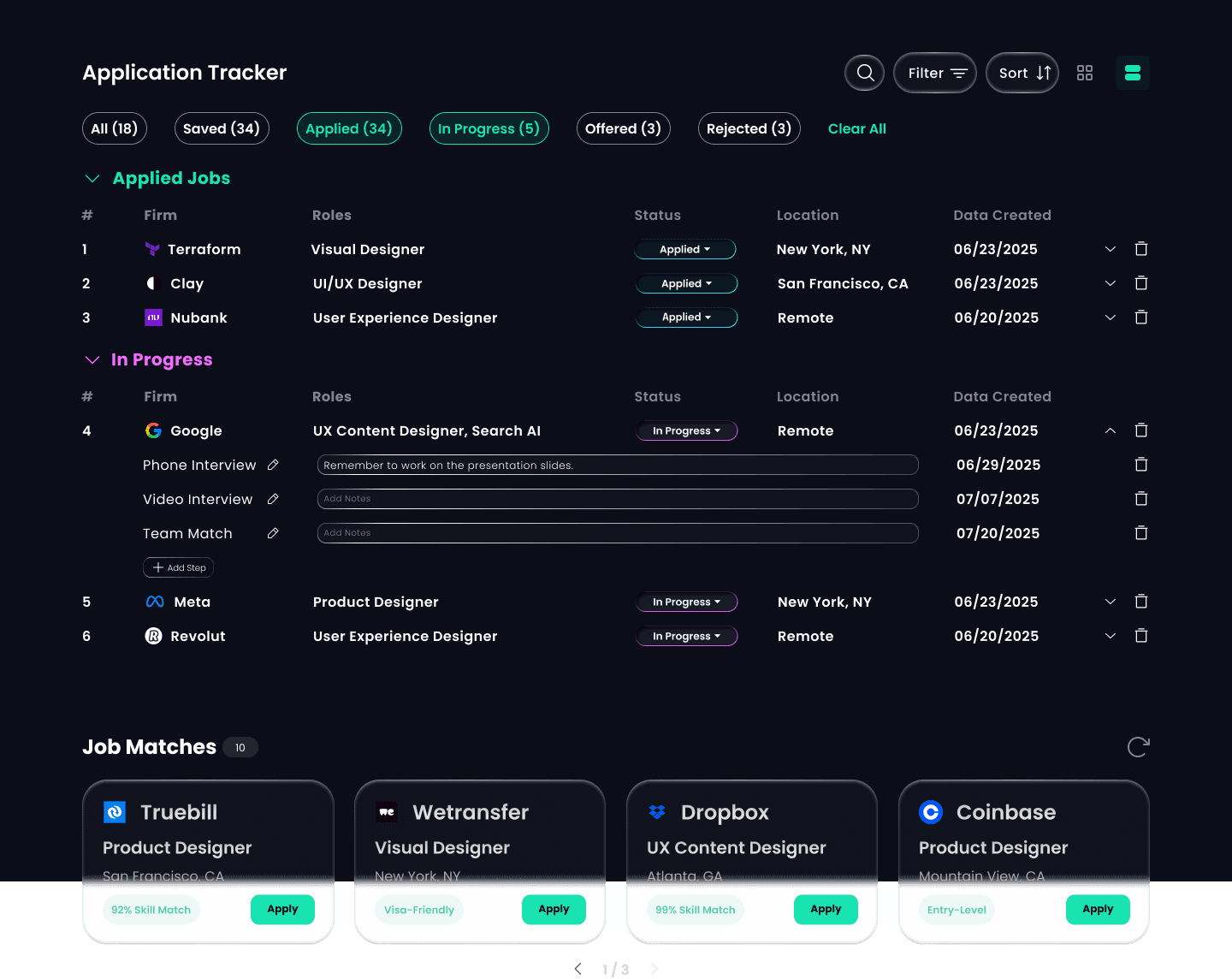Open the Sort button
The image size is (1232, 979).
point(1022,73)
